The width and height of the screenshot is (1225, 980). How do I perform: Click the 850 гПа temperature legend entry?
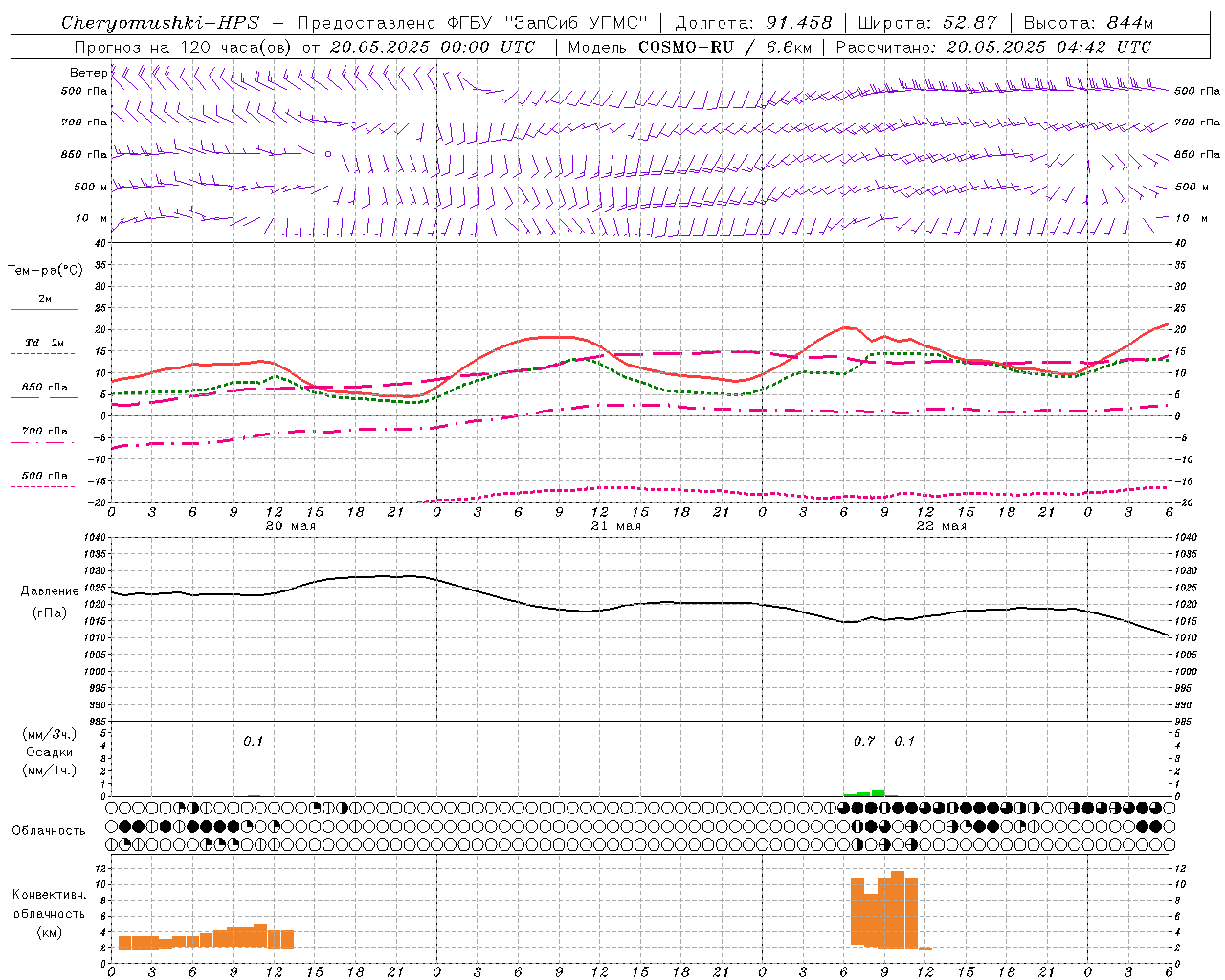click(45, 388)
